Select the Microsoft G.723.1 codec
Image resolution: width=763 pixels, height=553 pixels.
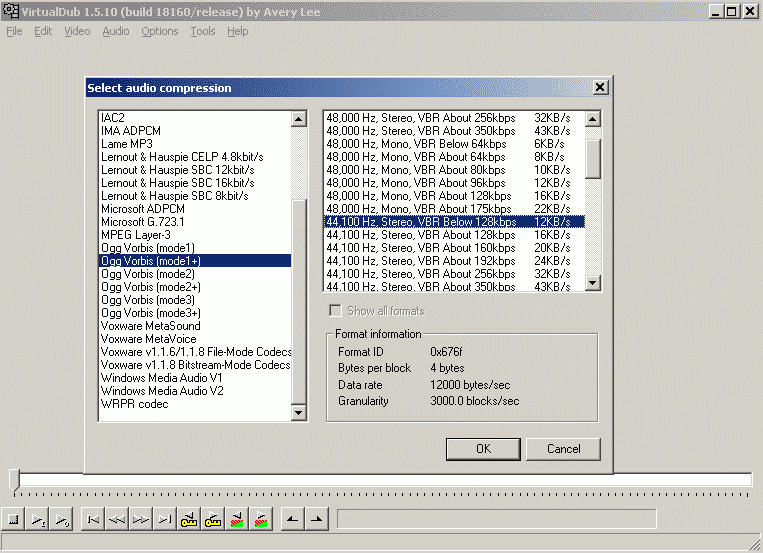pos(195,222)
